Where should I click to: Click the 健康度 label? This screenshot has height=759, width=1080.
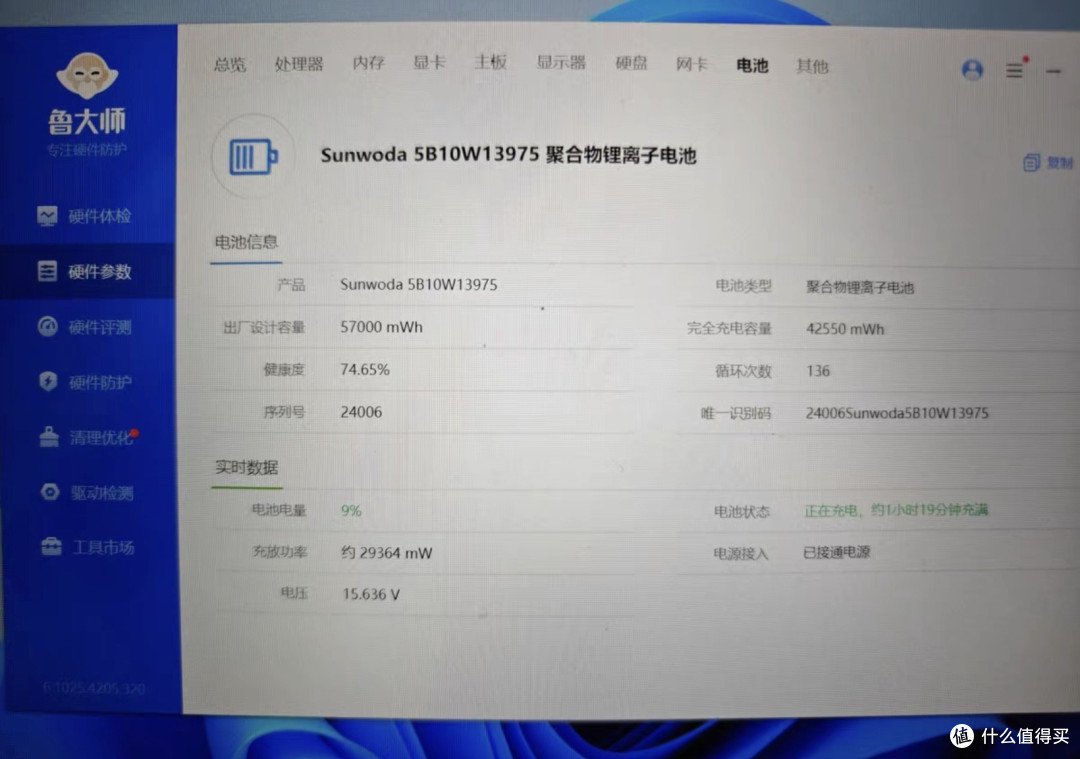coord(283,370)
